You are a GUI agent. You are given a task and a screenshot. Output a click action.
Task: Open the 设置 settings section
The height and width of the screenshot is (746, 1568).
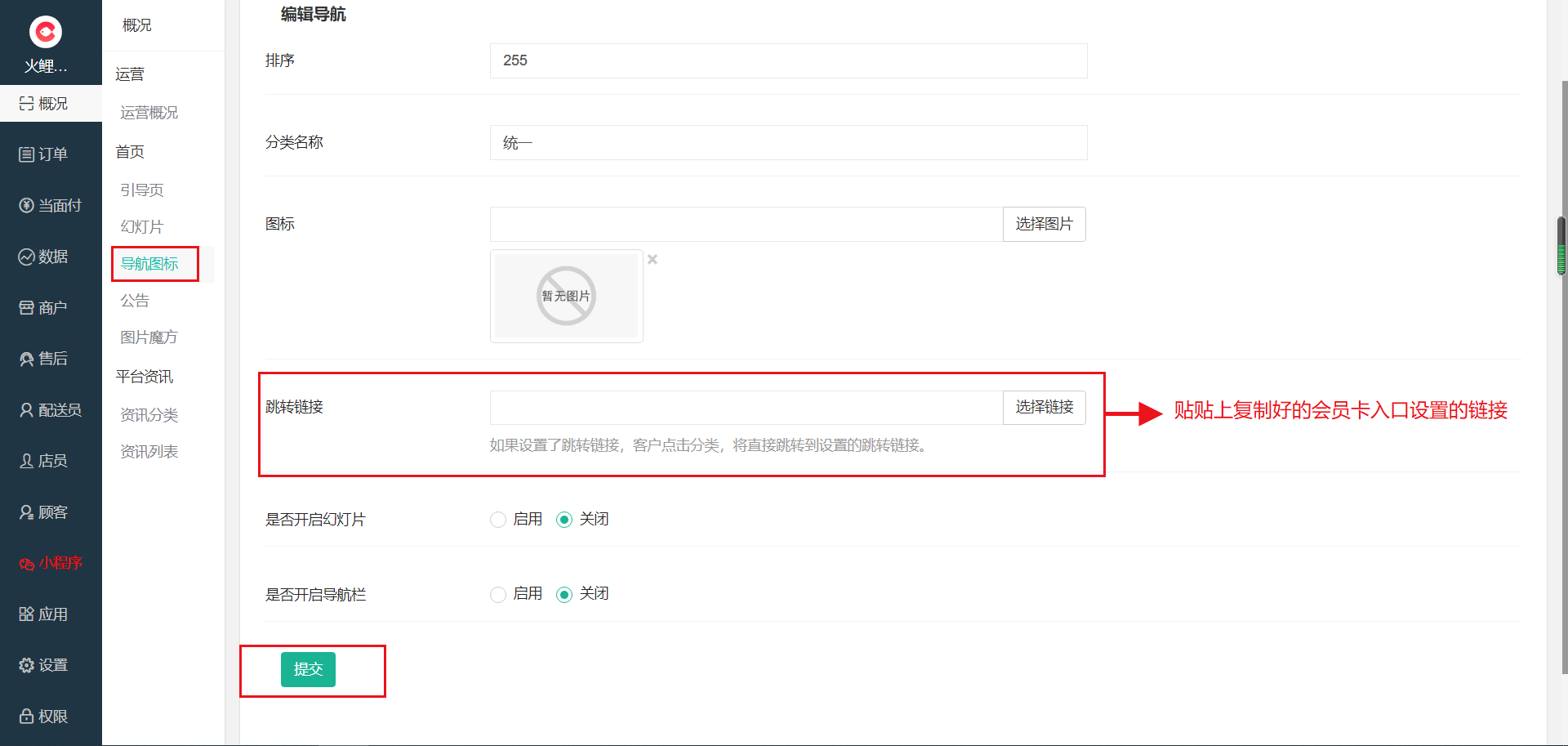[x=51, y=665]
